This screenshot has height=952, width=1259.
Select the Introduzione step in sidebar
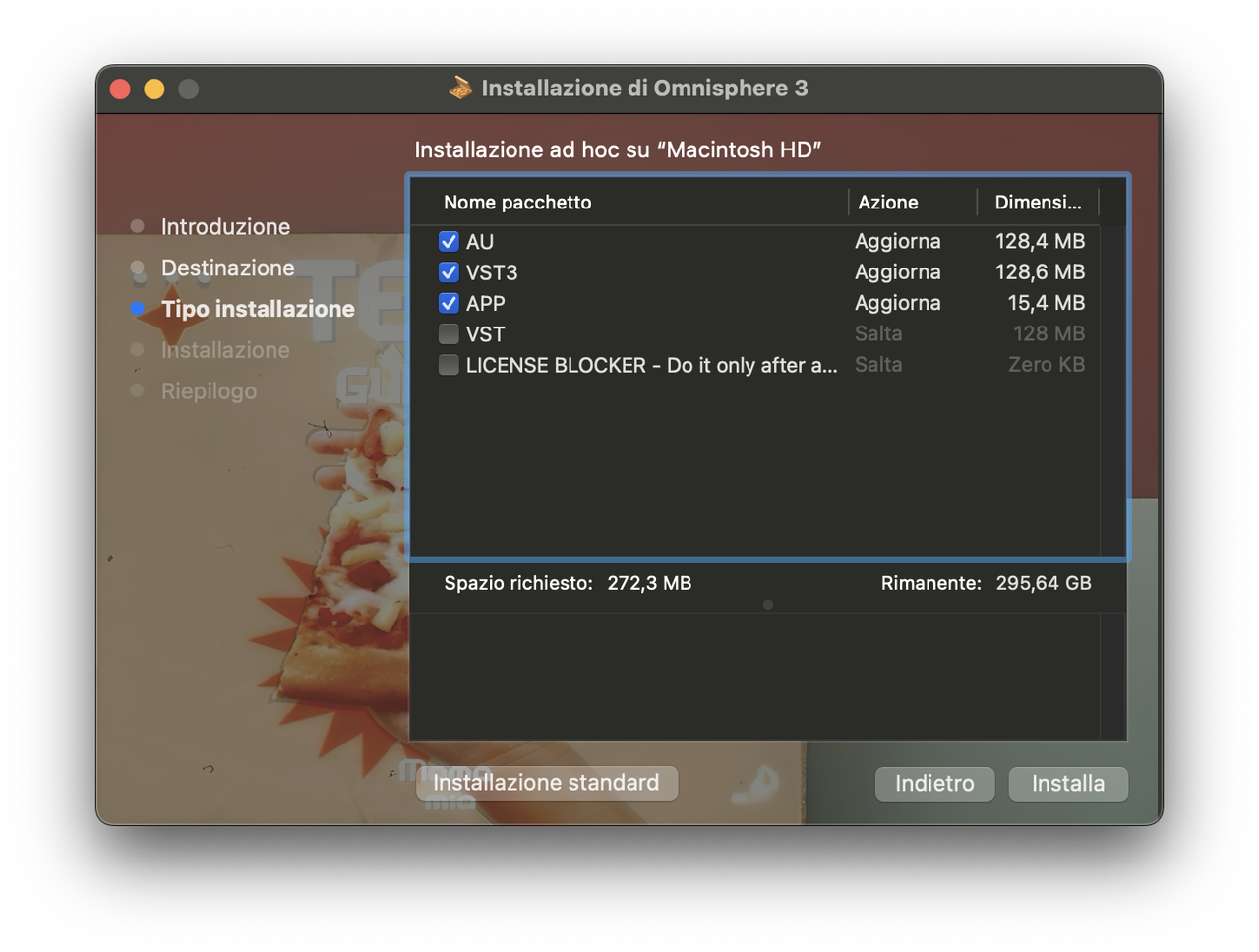pos(225,227)
